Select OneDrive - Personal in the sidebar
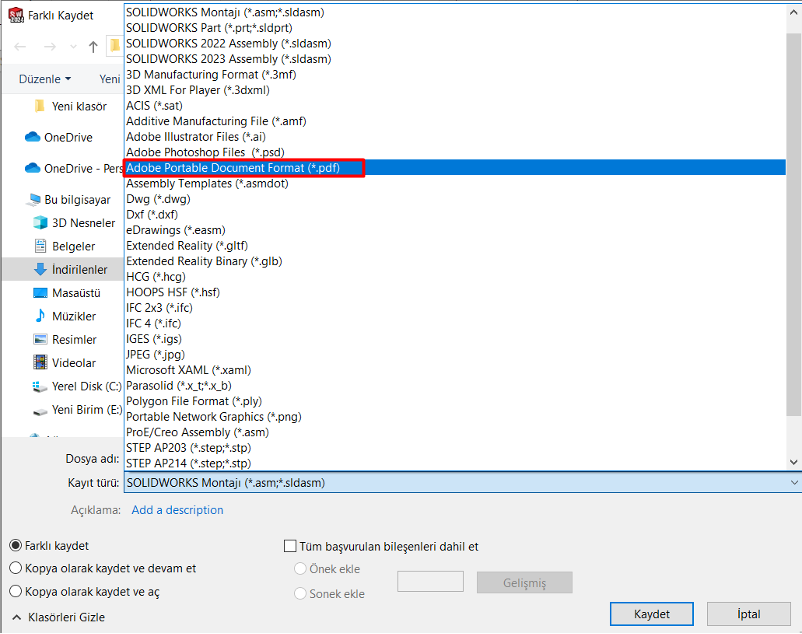The image size is (802, 634). (x=73, y=169)
